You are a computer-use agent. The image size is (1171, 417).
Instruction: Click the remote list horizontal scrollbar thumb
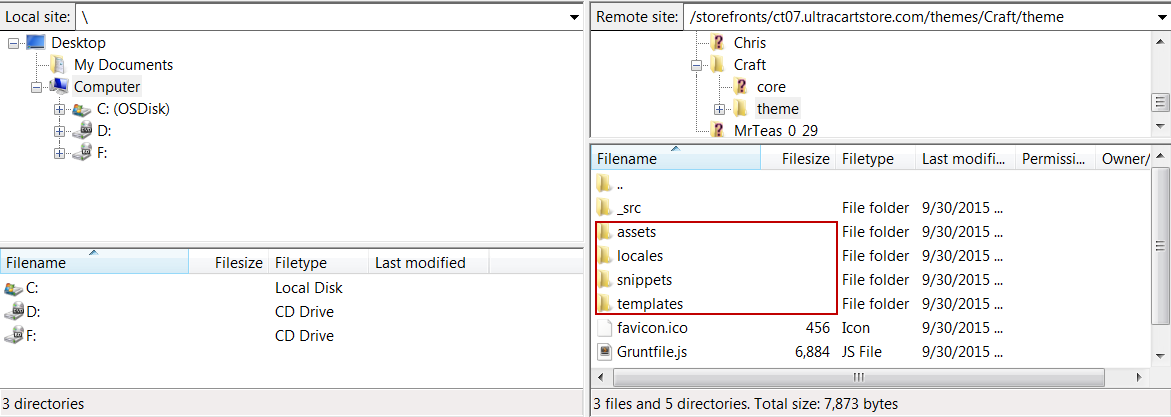859,377
